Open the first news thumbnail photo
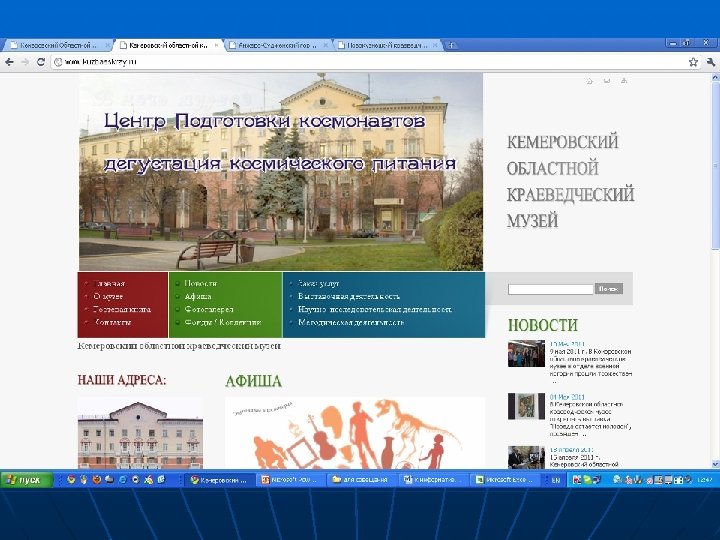 pos(526,353)
